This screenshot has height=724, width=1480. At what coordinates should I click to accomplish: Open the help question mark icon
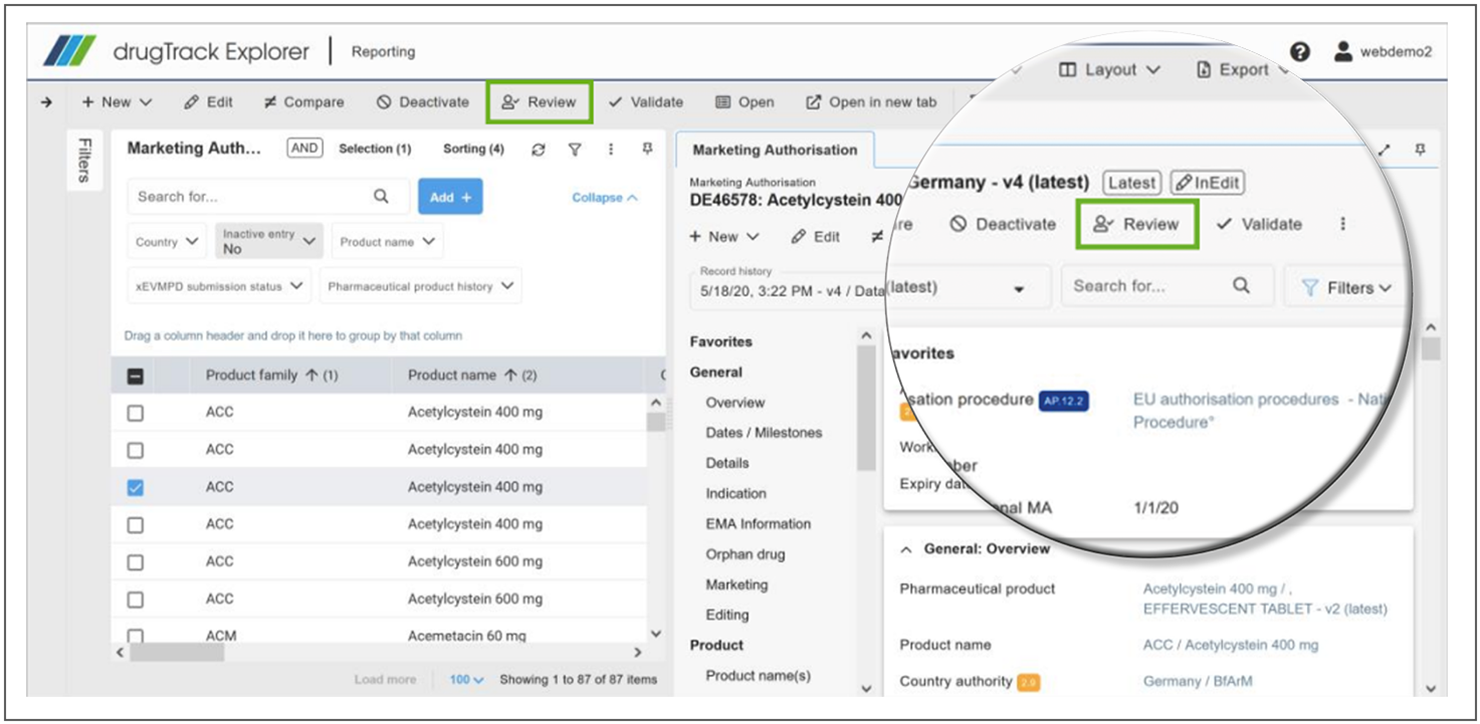(x=1300, y=52)
